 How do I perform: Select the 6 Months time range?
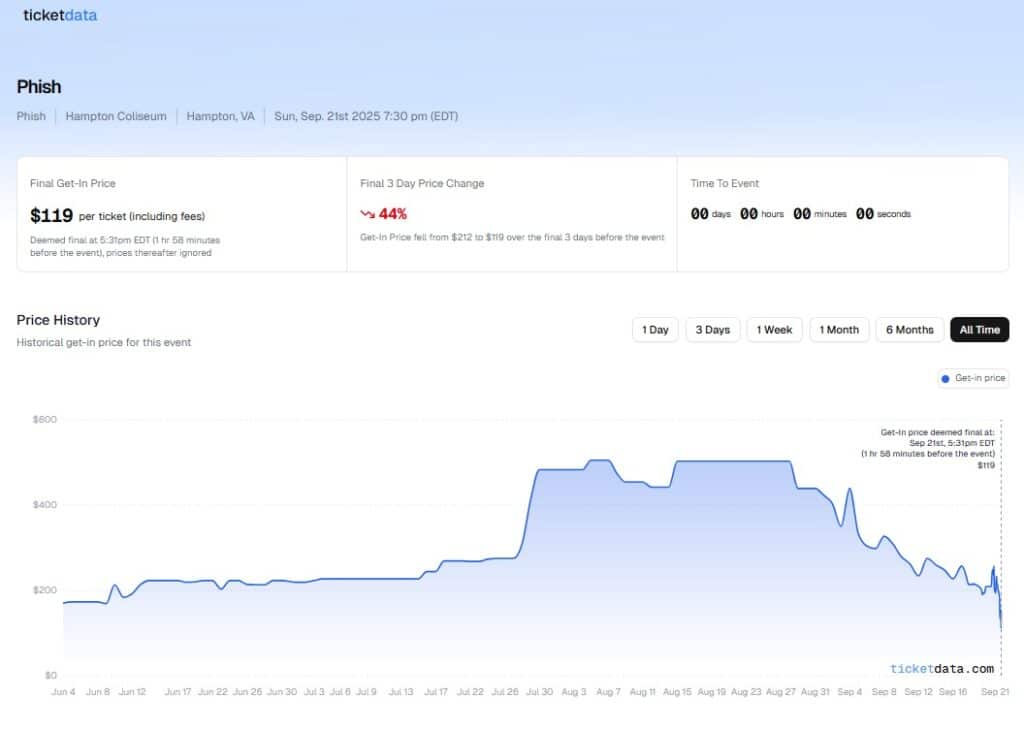coord(909,330)
